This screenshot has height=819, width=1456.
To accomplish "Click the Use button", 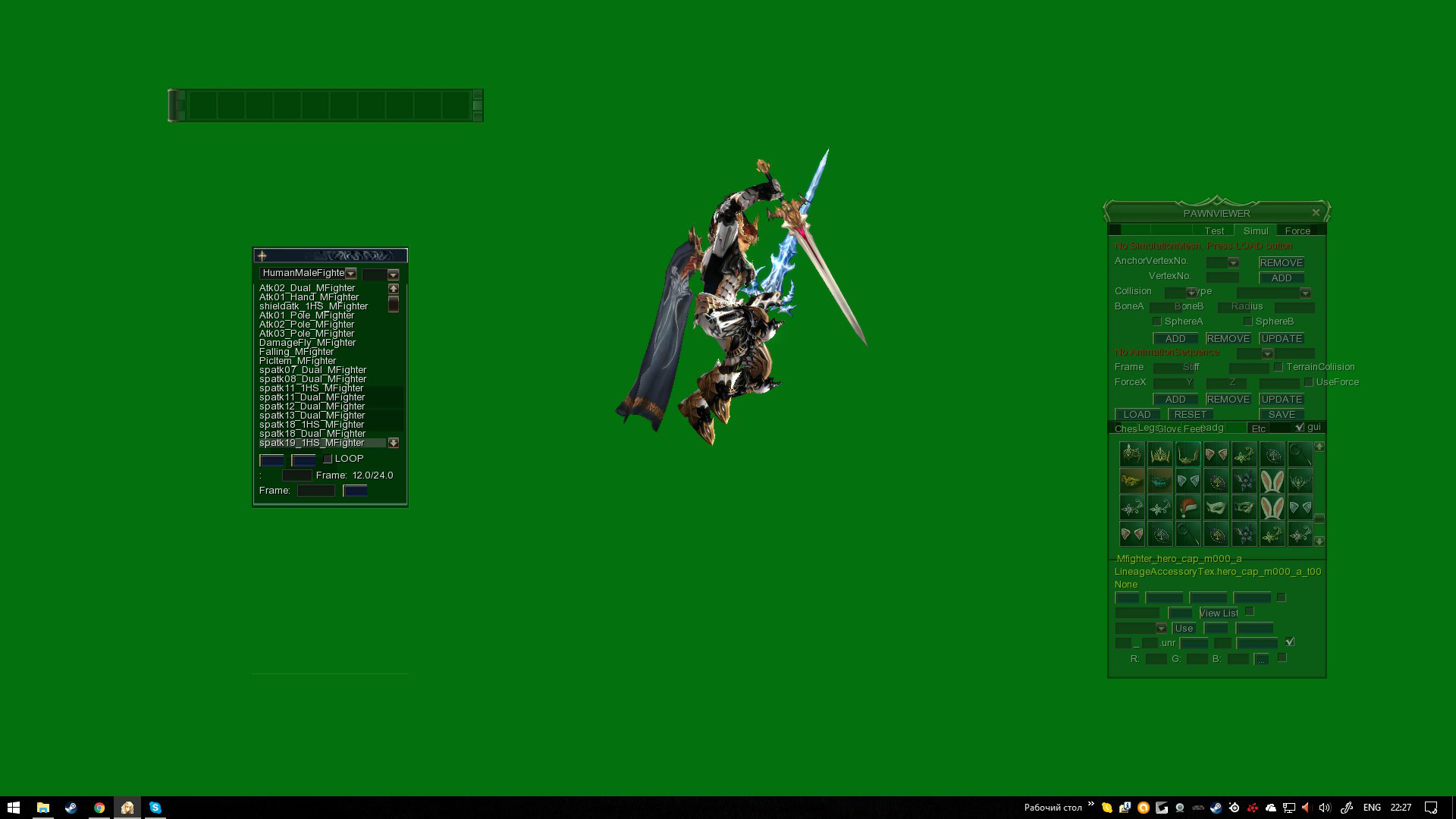I will pyautogui.click(x=1185, y=629).
